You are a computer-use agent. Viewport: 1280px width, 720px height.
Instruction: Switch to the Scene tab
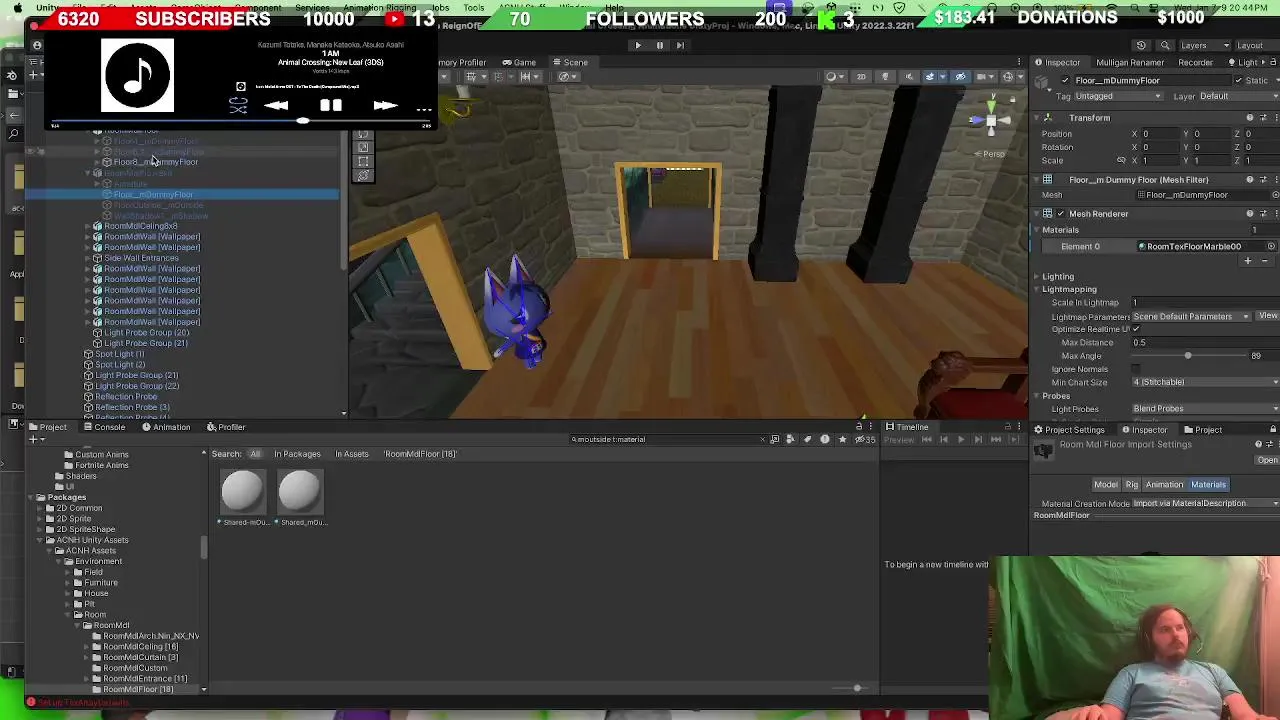pos(570,62)
